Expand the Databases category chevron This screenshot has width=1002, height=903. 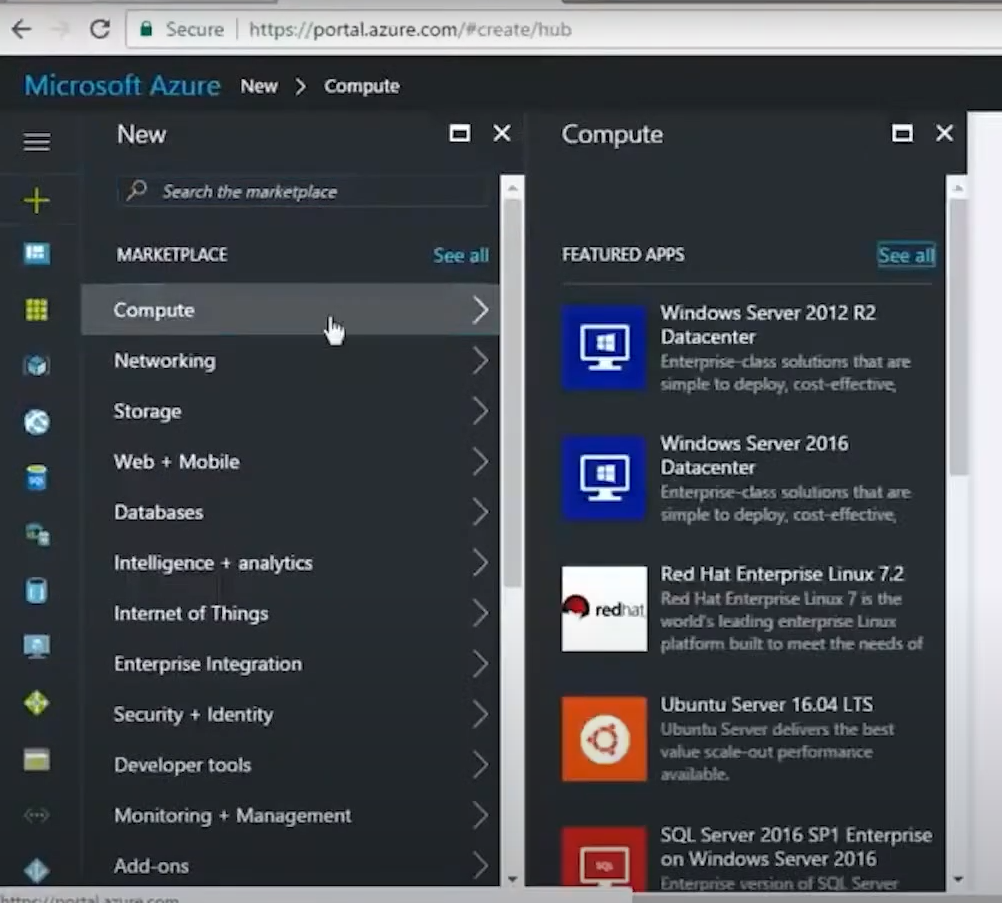[x=481, y=512]
